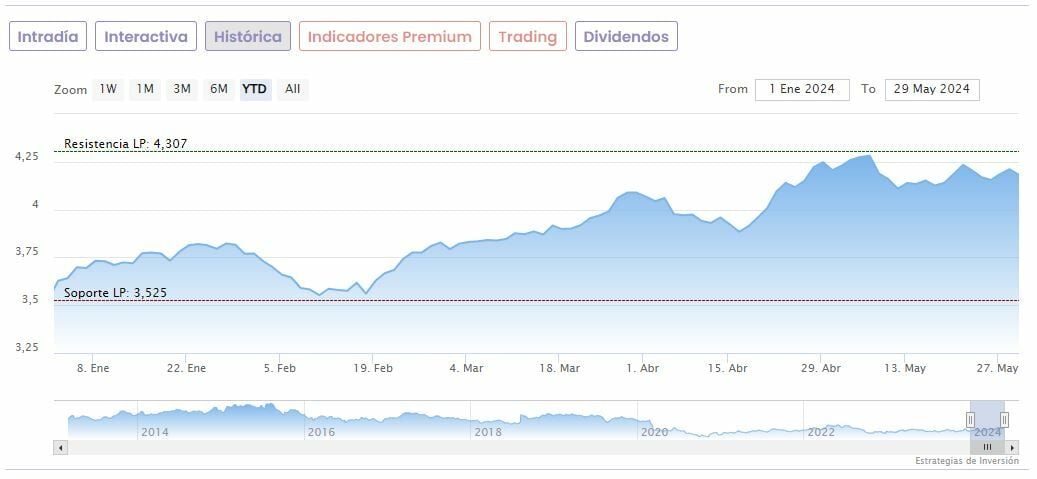
Task: Select the YTD zoom range
Action: pos(255,89)
